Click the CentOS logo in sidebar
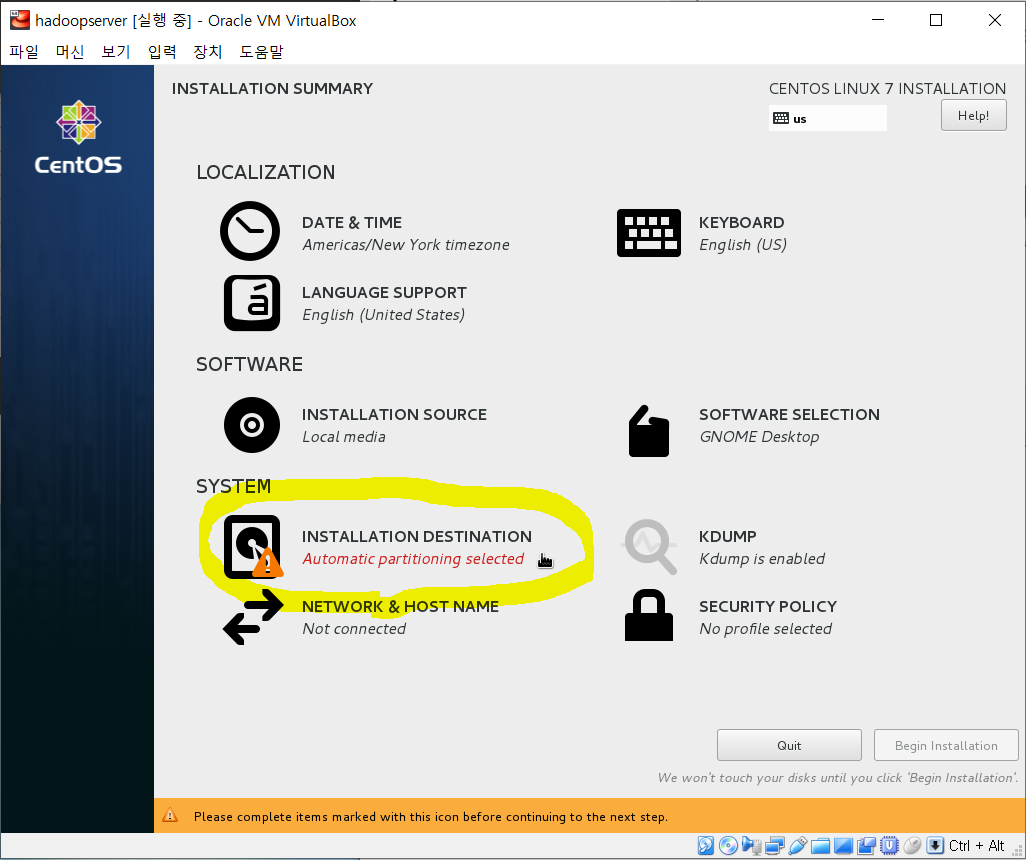 78,137
